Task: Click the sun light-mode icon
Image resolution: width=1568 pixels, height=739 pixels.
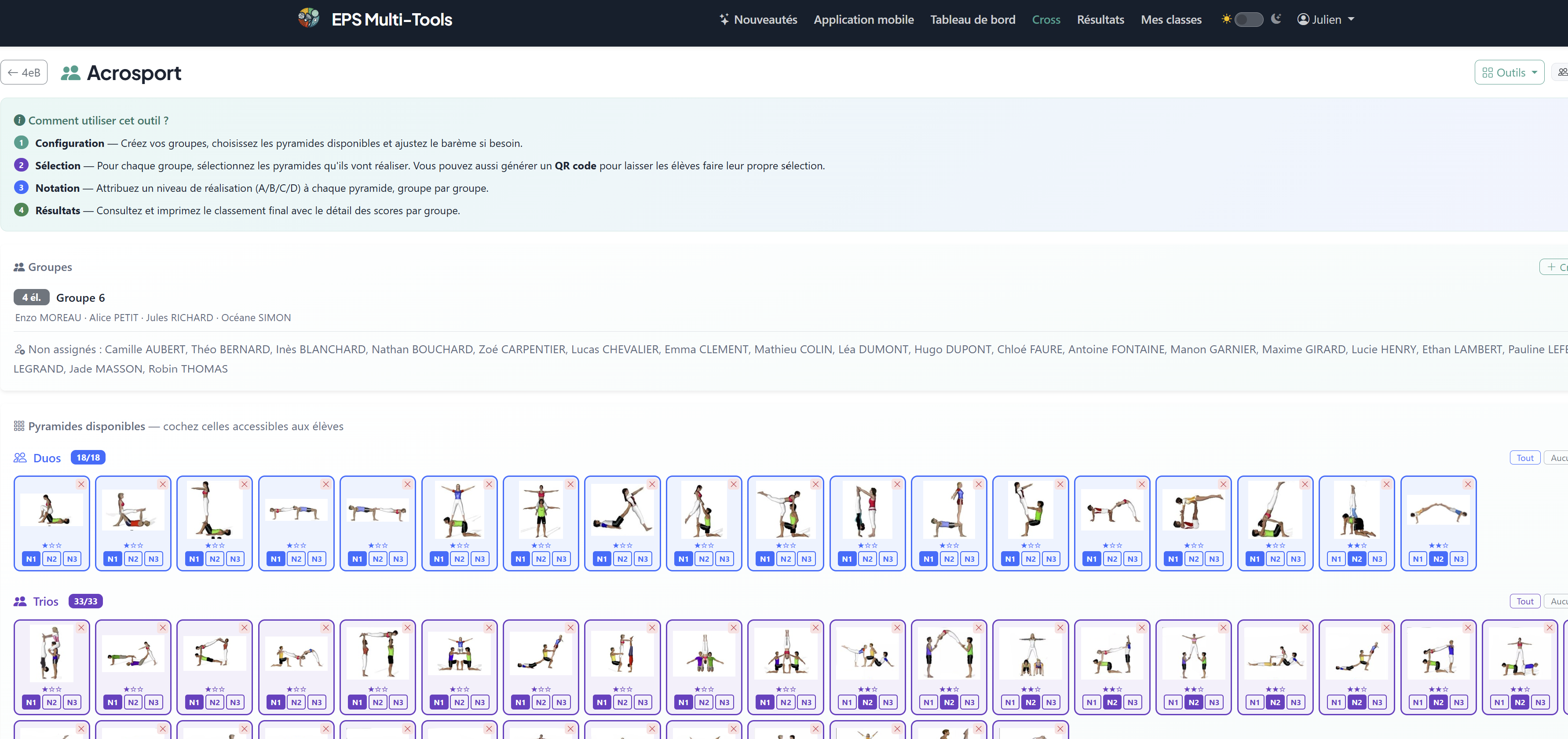Action: coord(1226,19)
